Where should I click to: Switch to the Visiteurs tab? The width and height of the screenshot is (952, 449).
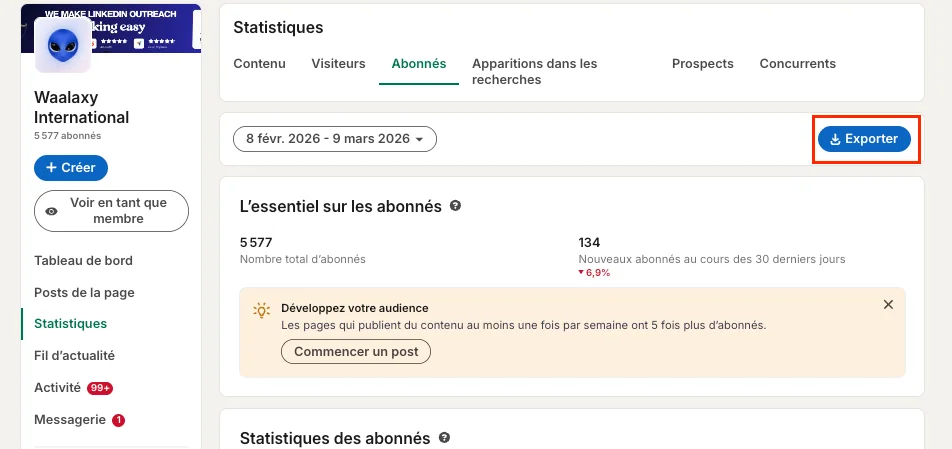[x=338, y=64]
